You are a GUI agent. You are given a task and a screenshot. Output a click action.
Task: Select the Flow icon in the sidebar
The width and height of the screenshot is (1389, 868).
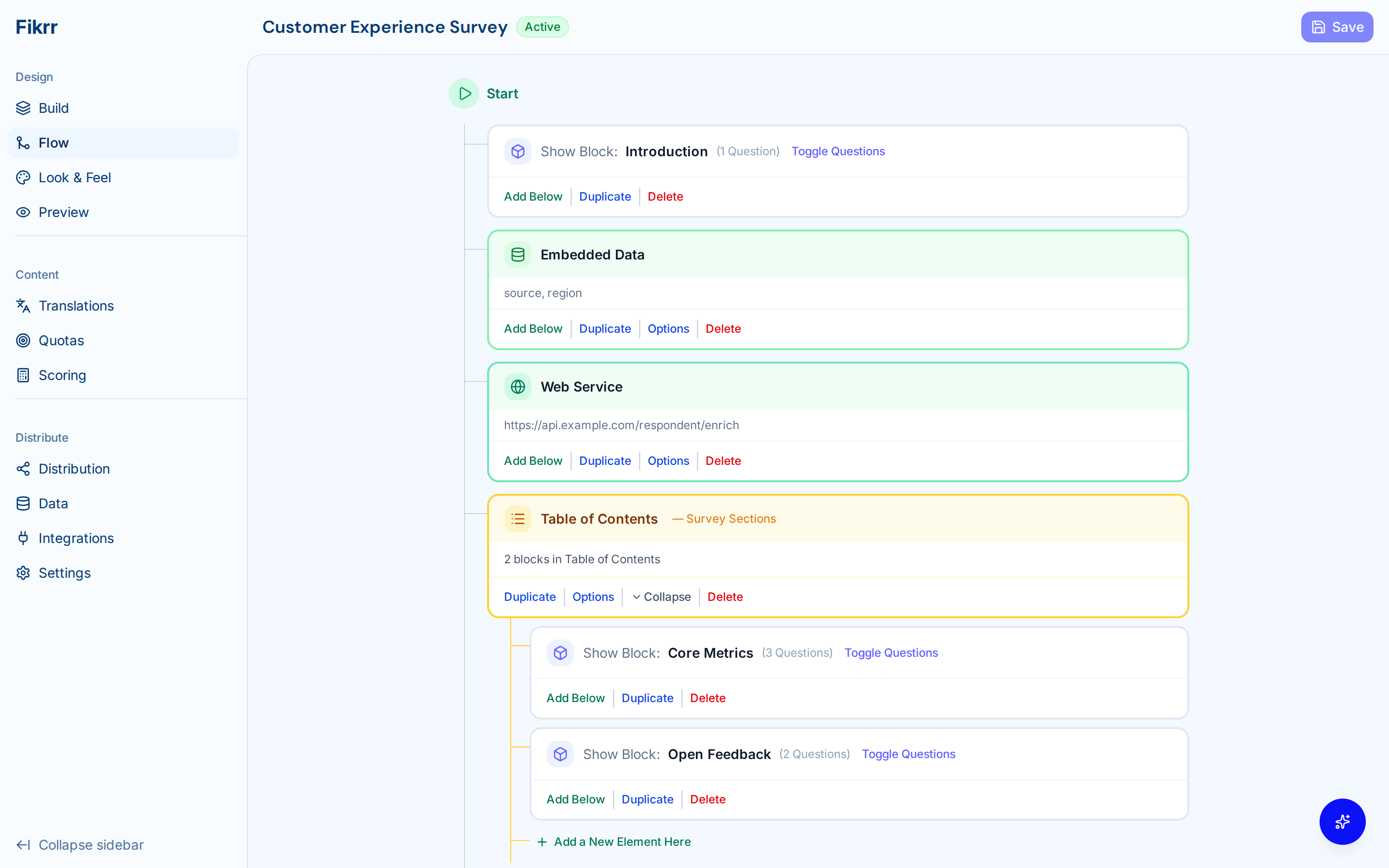[23, 142]
